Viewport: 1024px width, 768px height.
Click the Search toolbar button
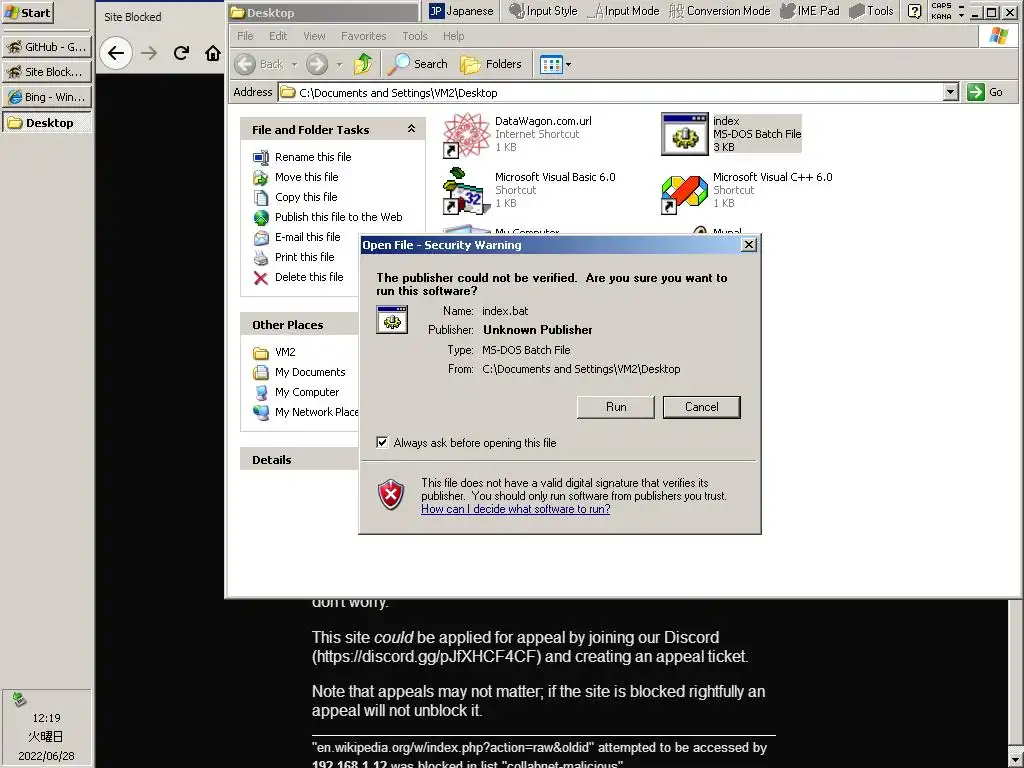pyautogui.click(x=417, y=64)
